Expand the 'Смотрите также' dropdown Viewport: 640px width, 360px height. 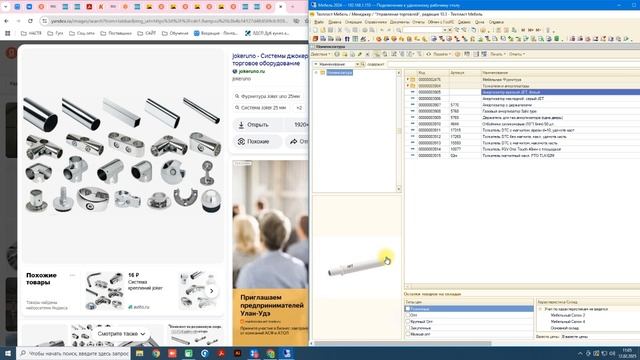click(121, 334)
